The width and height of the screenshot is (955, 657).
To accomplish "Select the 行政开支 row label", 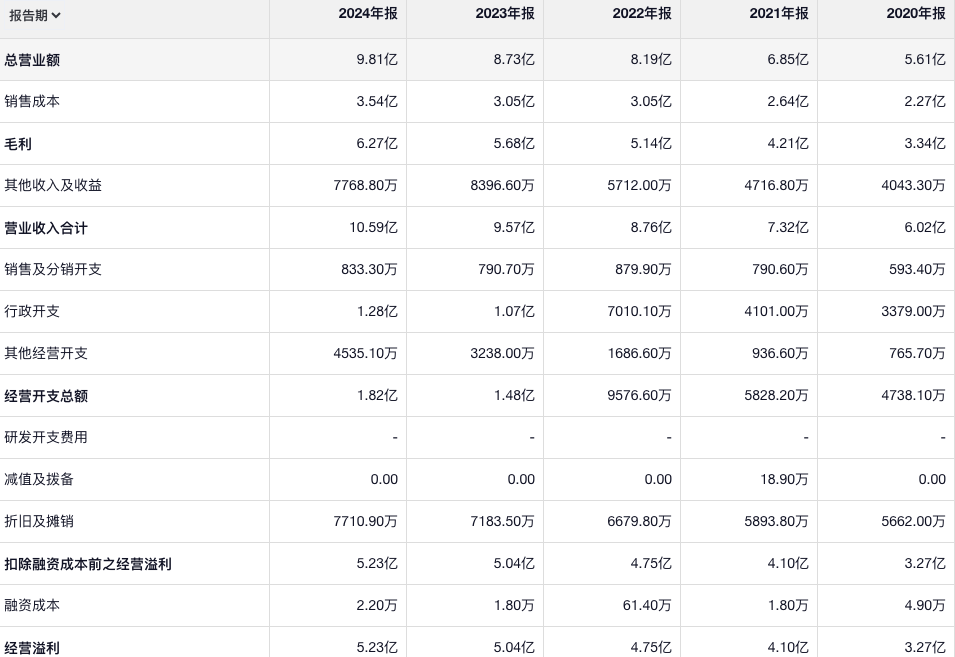I will click(x=32, y=312).
